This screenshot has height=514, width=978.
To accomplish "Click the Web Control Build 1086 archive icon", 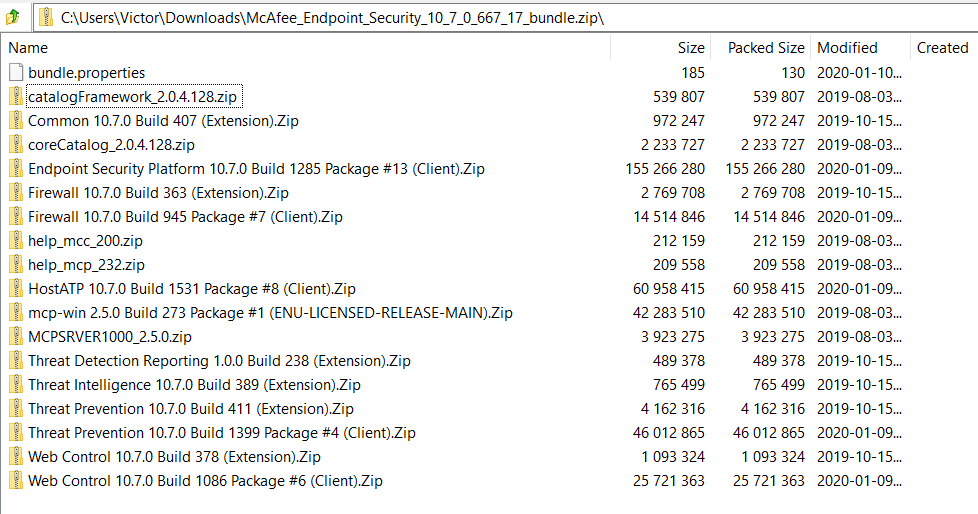I will [x=15, y=480].
